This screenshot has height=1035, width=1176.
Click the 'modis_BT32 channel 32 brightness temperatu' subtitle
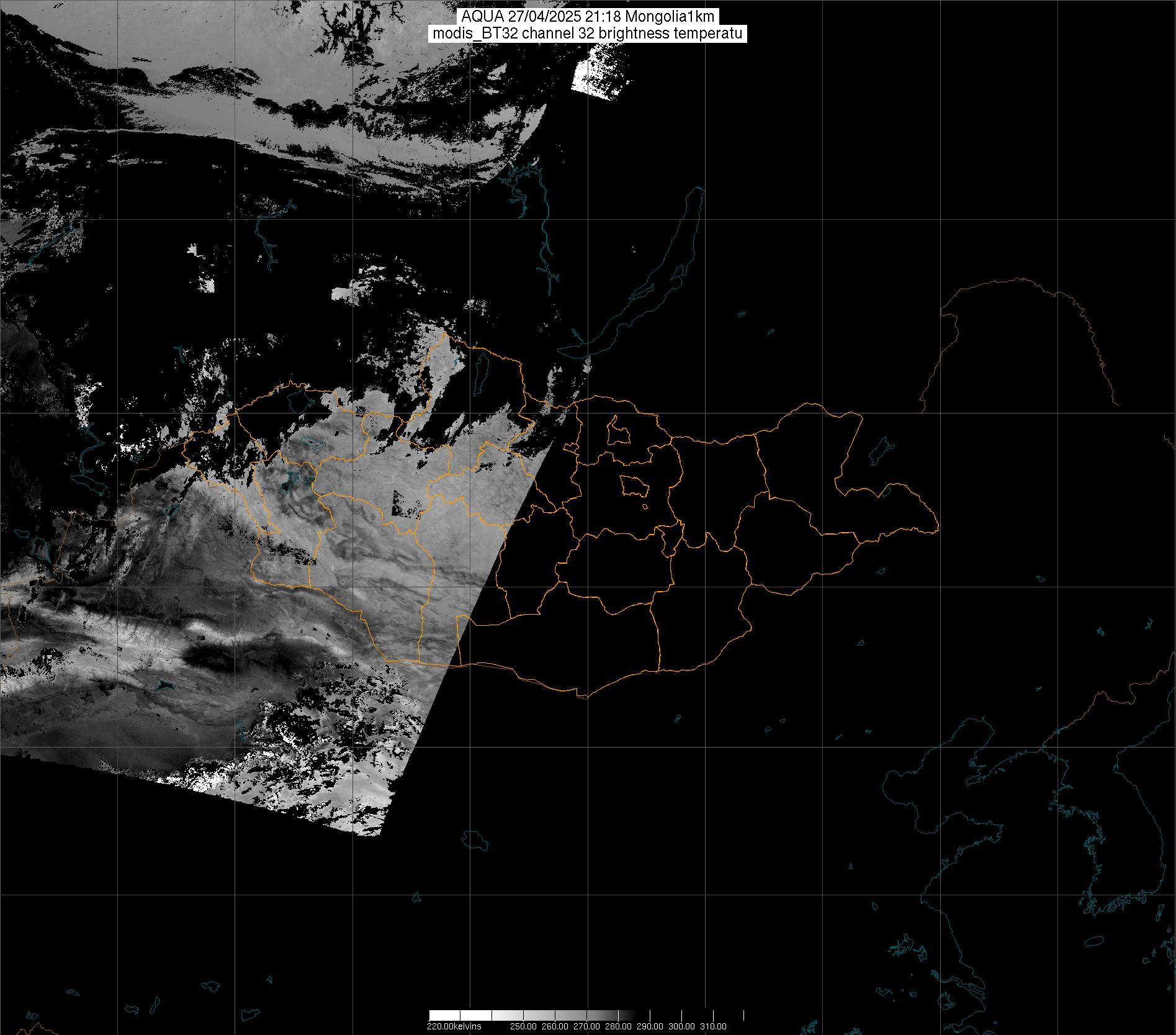point(587,34)
